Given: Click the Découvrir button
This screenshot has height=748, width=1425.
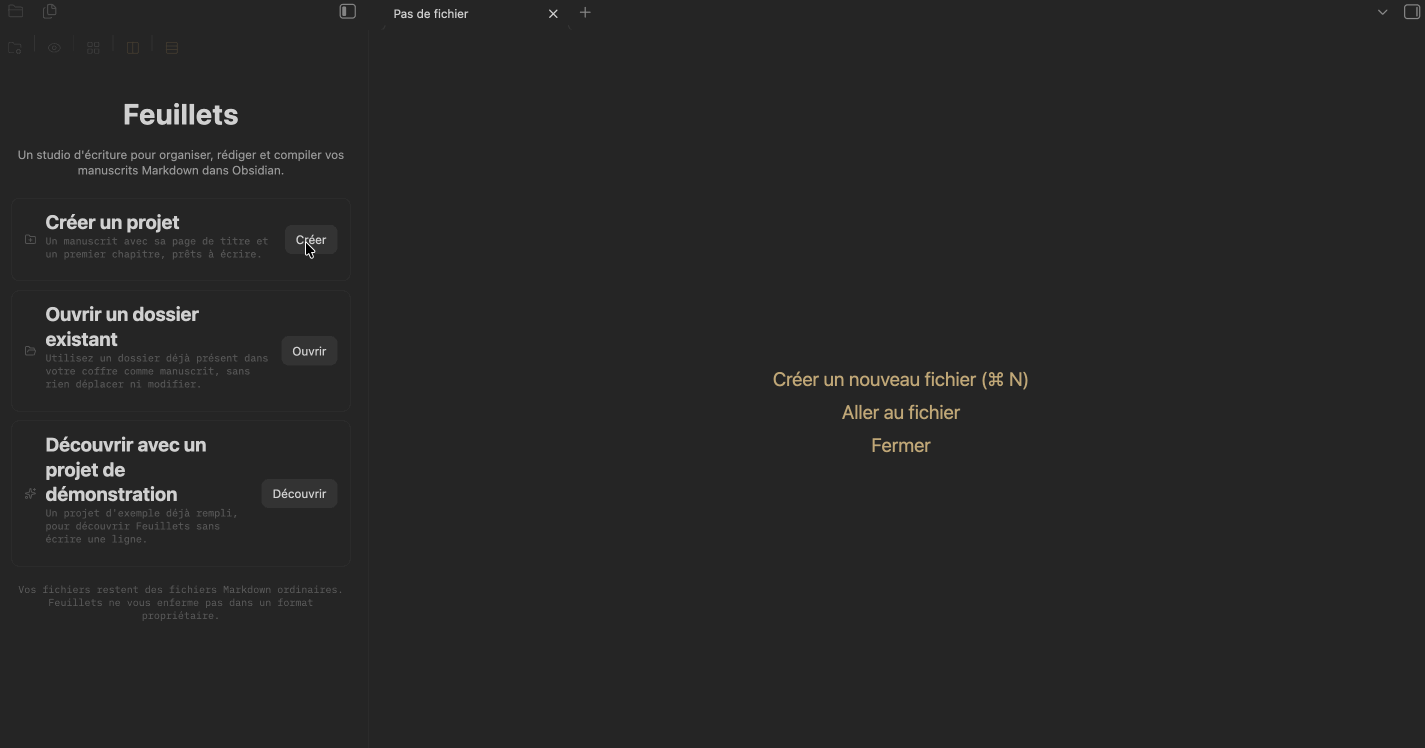Looking at the screenshot, I should click(299, 494).
